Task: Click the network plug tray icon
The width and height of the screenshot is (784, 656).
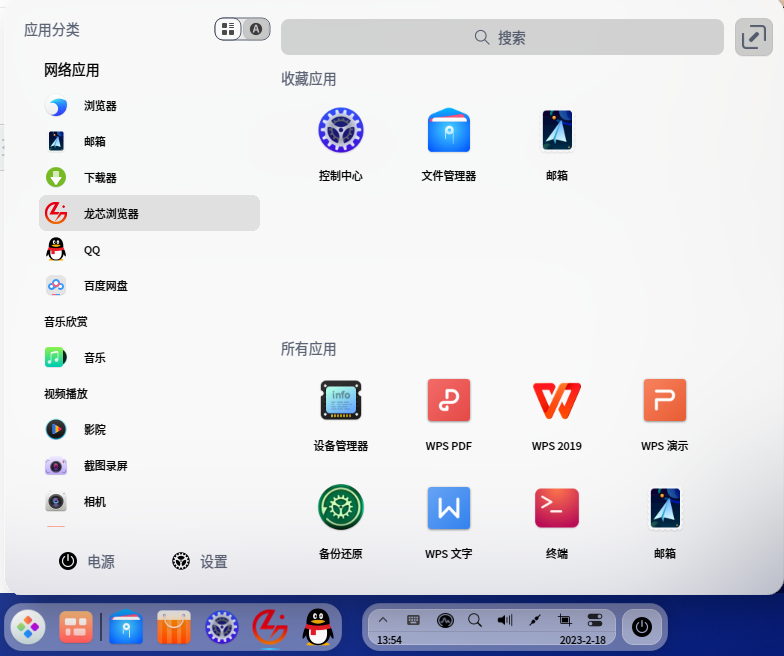Action: pos(535,620)
